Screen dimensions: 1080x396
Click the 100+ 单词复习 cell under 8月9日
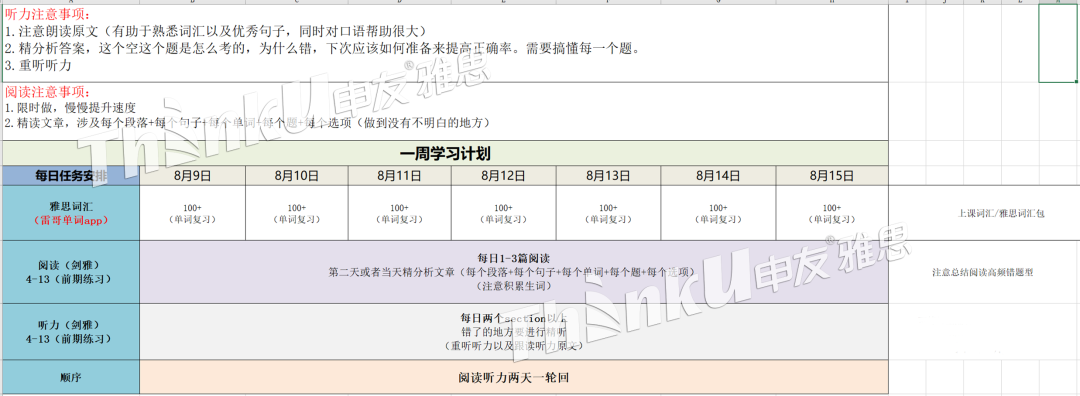(192, 213)
